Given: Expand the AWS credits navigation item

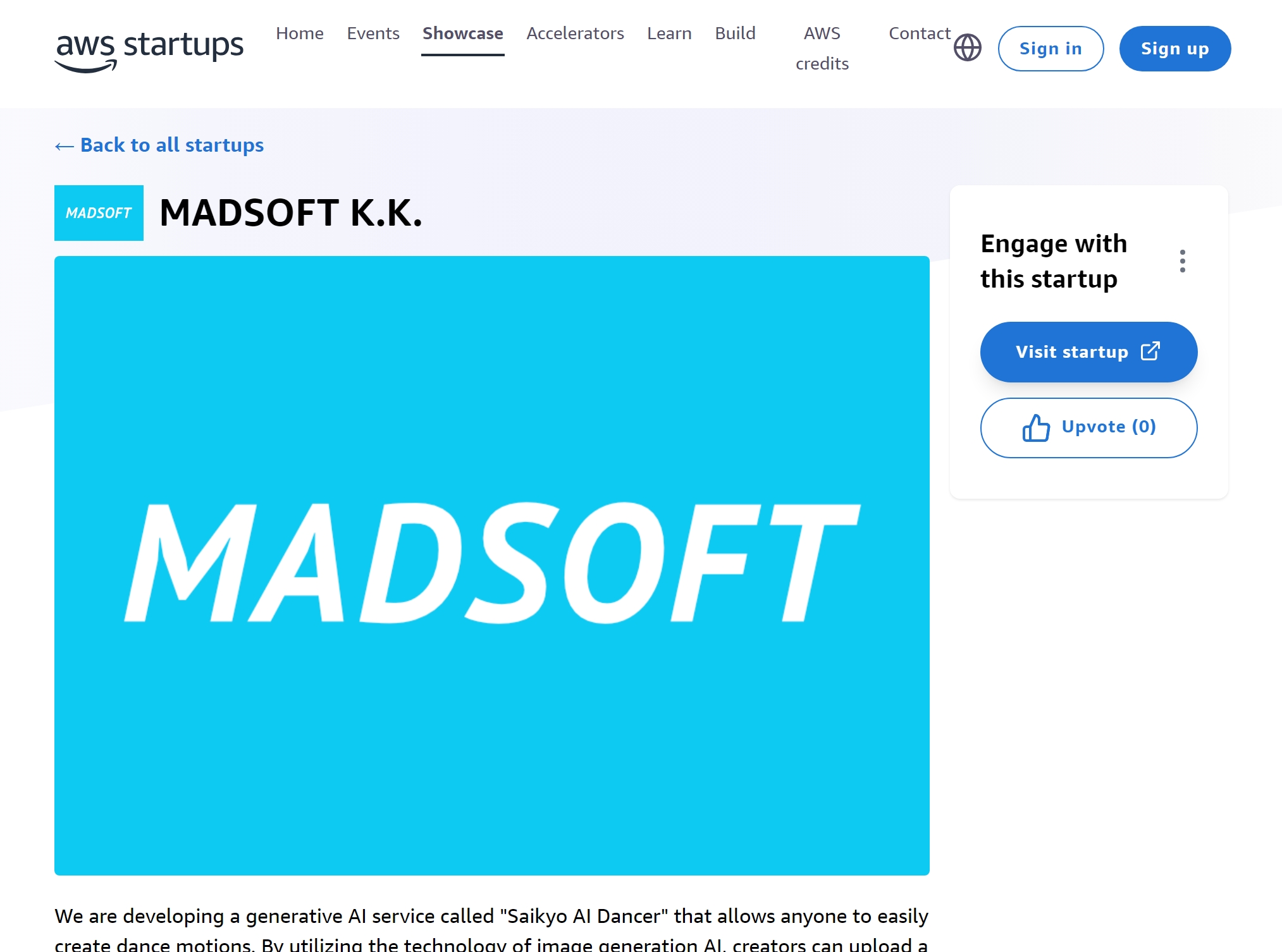Looking at the screenshot, I should coord(822,48).
